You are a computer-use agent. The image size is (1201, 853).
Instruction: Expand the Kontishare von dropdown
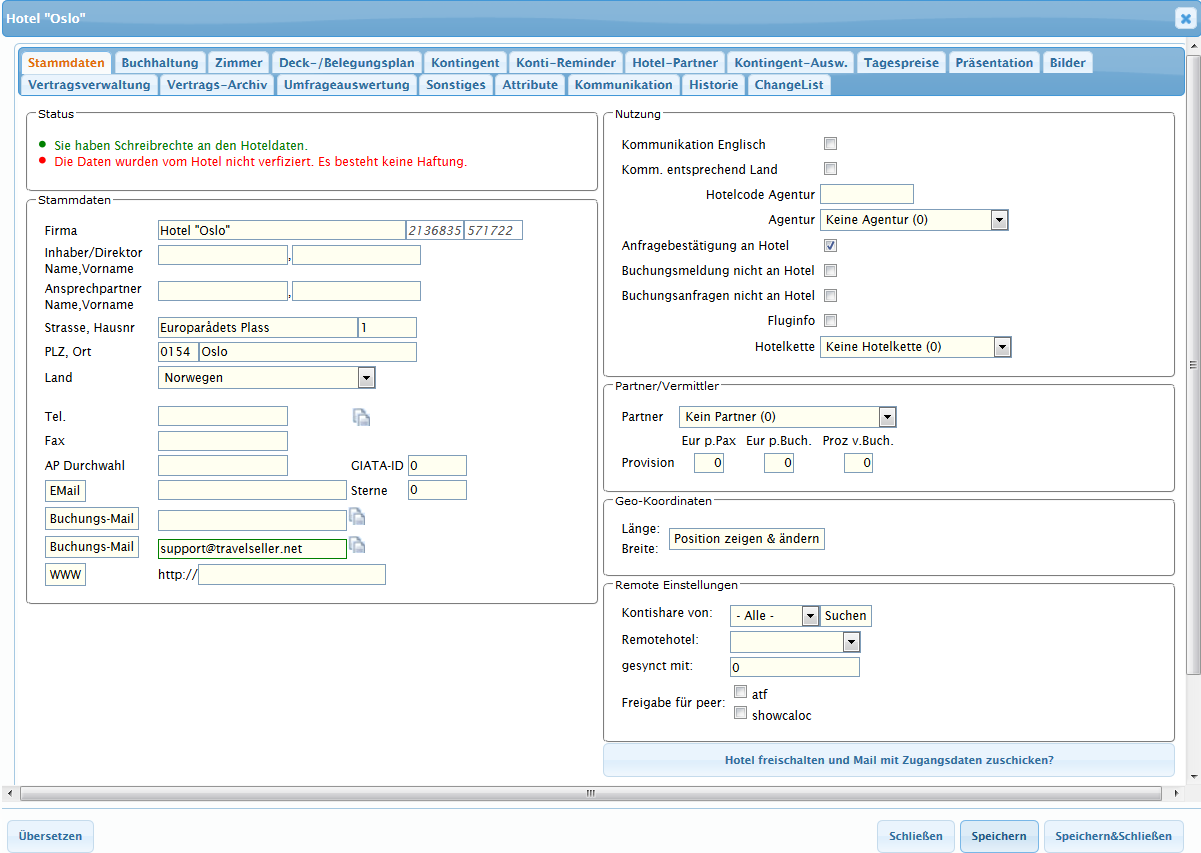809,616
